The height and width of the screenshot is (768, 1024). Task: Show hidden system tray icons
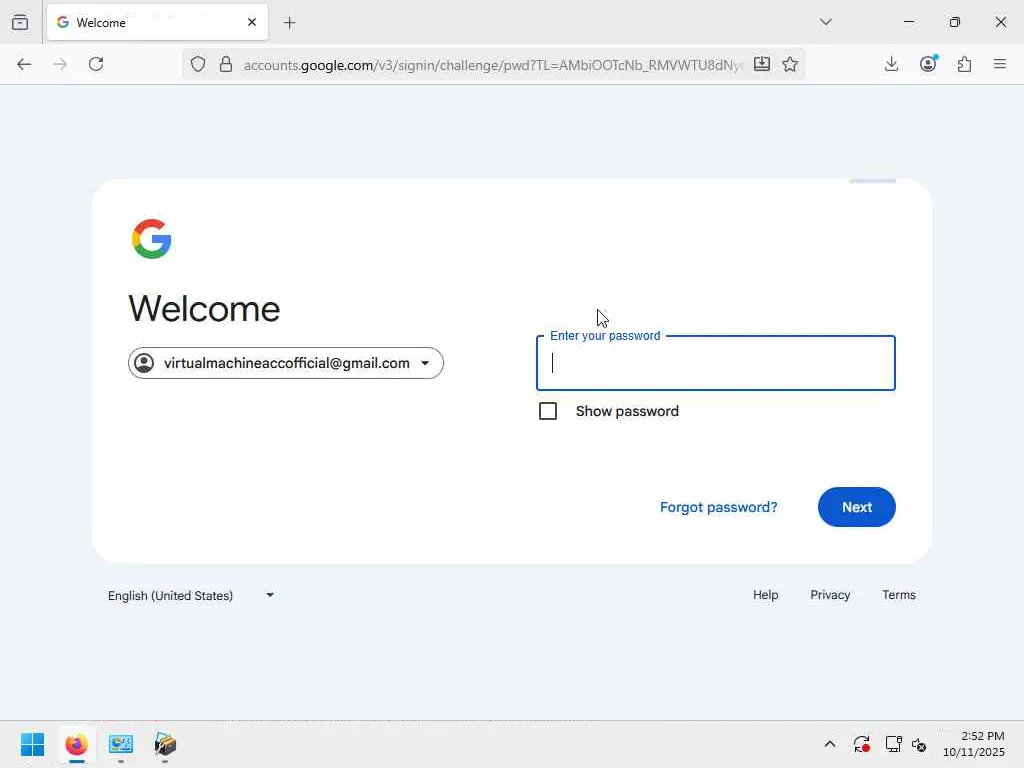pyautogui.click(x=829, y=744)
